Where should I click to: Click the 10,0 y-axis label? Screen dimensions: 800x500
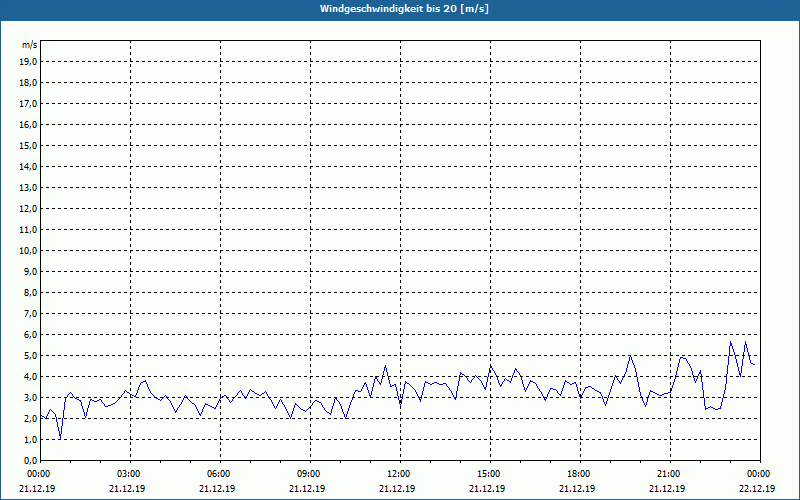click(x=28, y=251)
